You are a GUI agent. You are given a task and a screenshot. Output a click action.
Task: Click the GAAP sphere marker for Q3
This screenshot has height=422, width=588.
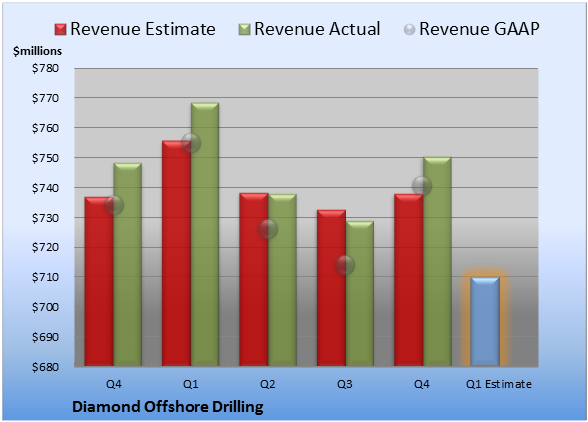click(345, 265)
